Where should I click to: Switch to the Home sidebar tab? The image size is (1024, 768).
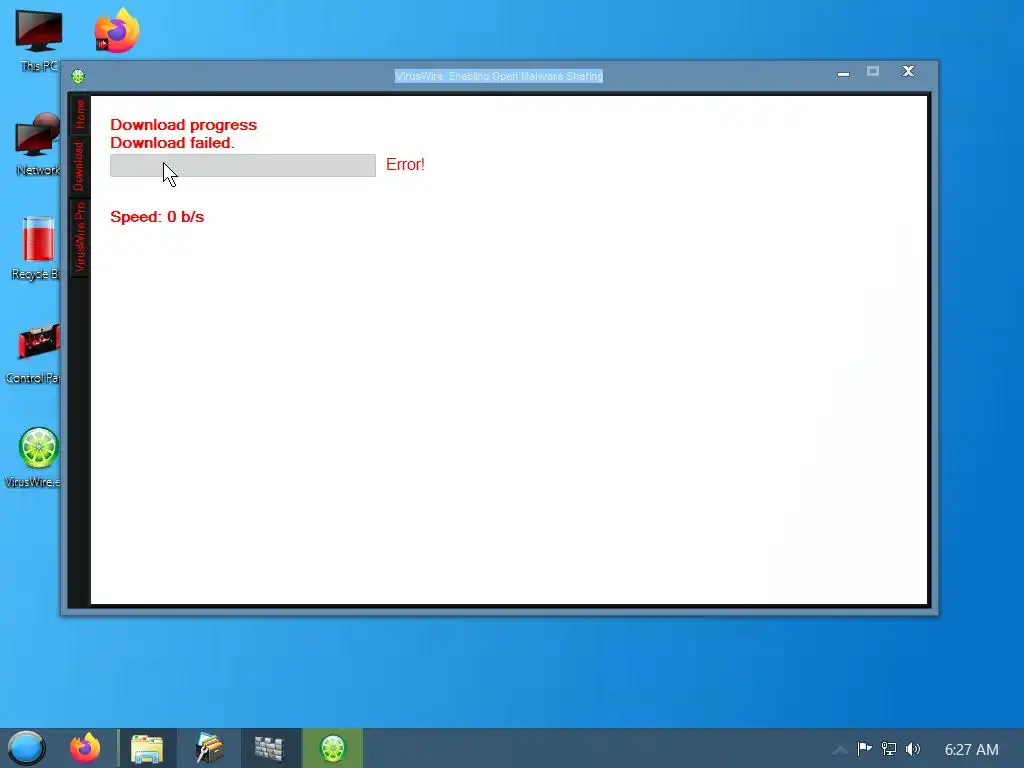[80, 114]
